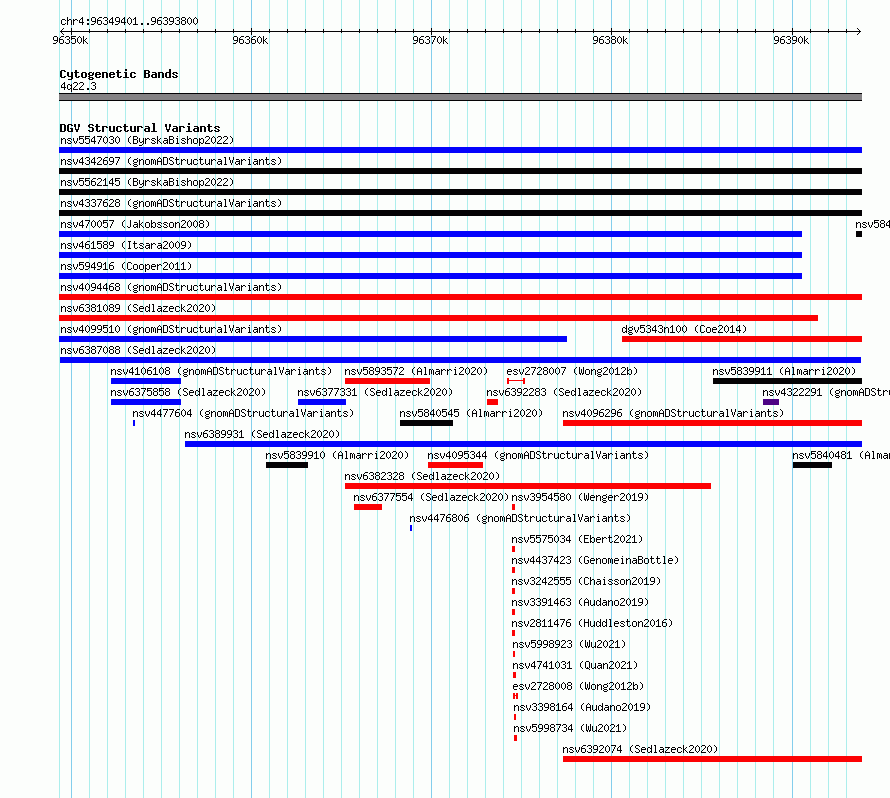Click the blue bar under nsv5547030
Viewport: 890px width, 798px height.
click(460, 150)
